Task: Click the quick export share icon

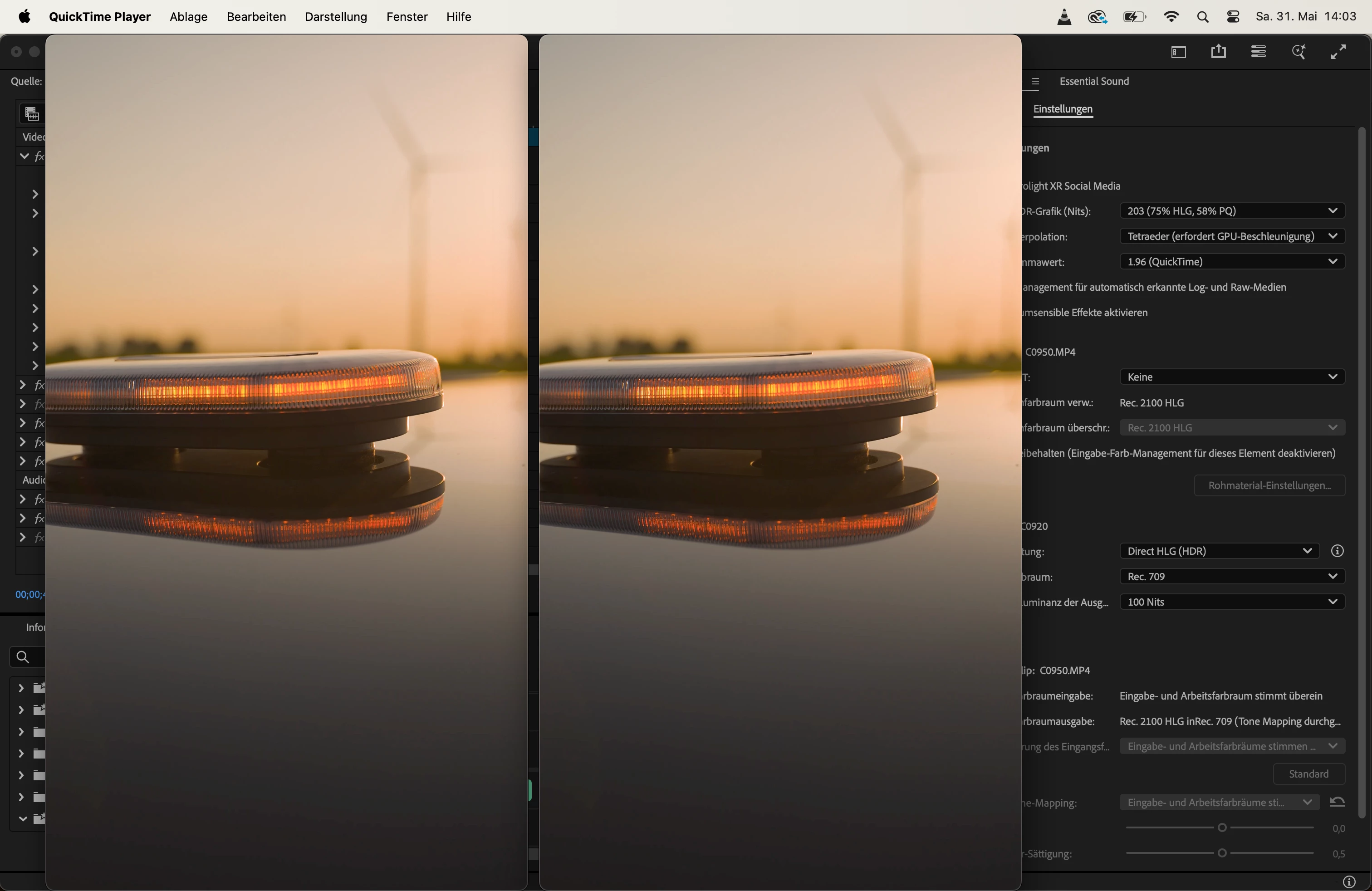Action: [1218, 52]
